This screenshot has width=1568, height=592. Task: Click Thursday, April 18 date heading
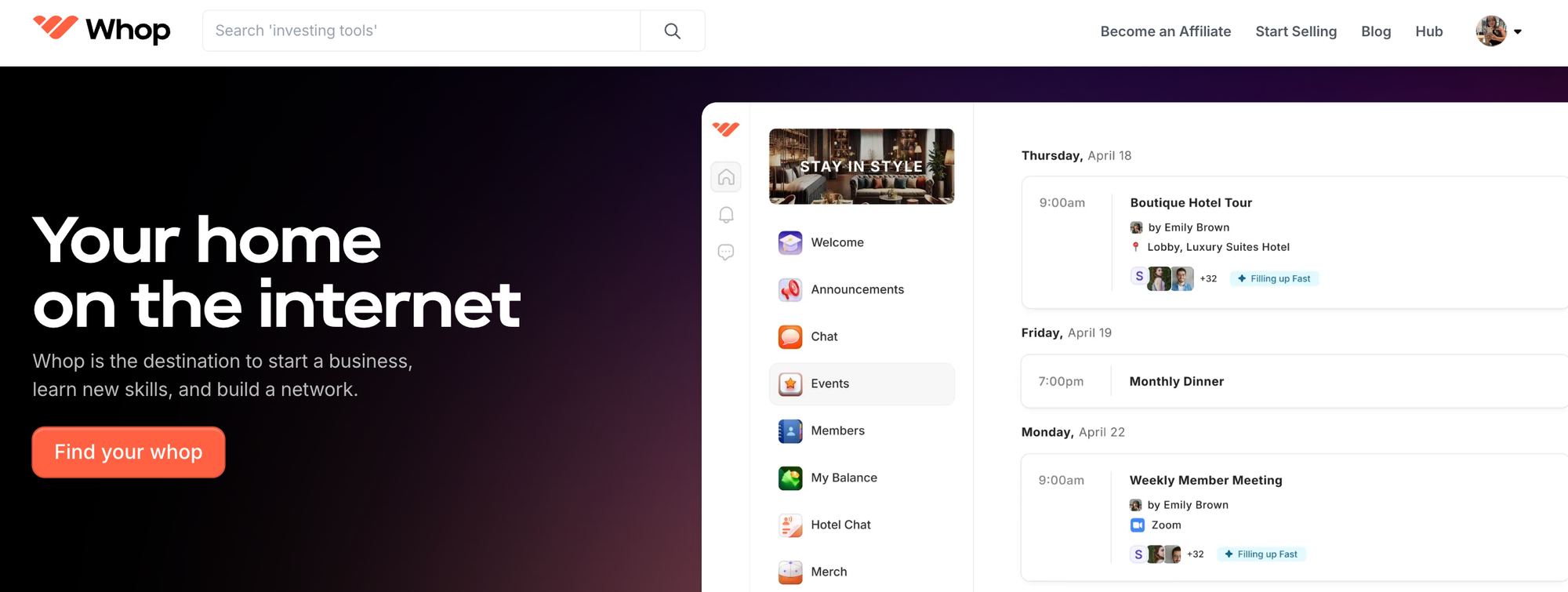[x=1076, y=155]
